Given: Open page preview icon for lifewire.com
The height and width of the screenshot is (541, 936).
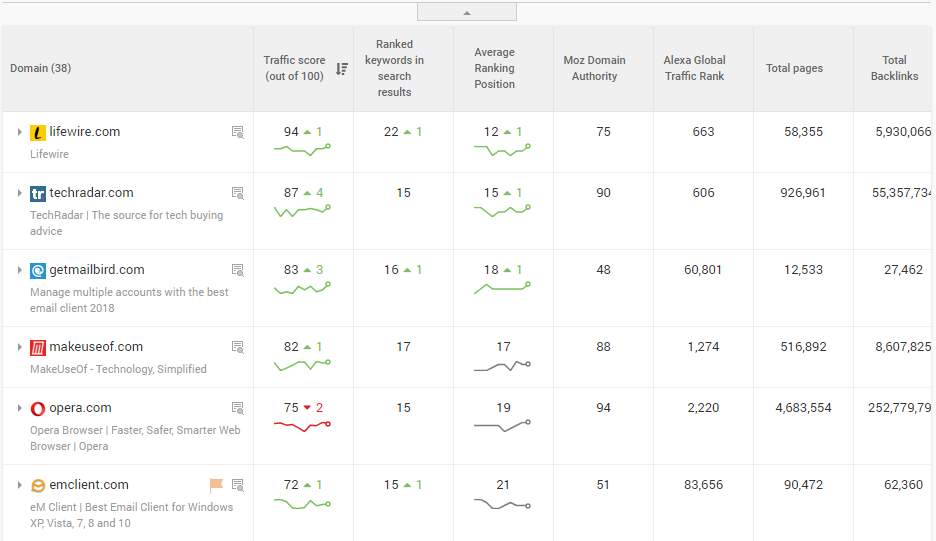Looking at the screenshot, I should click(238, 132).
